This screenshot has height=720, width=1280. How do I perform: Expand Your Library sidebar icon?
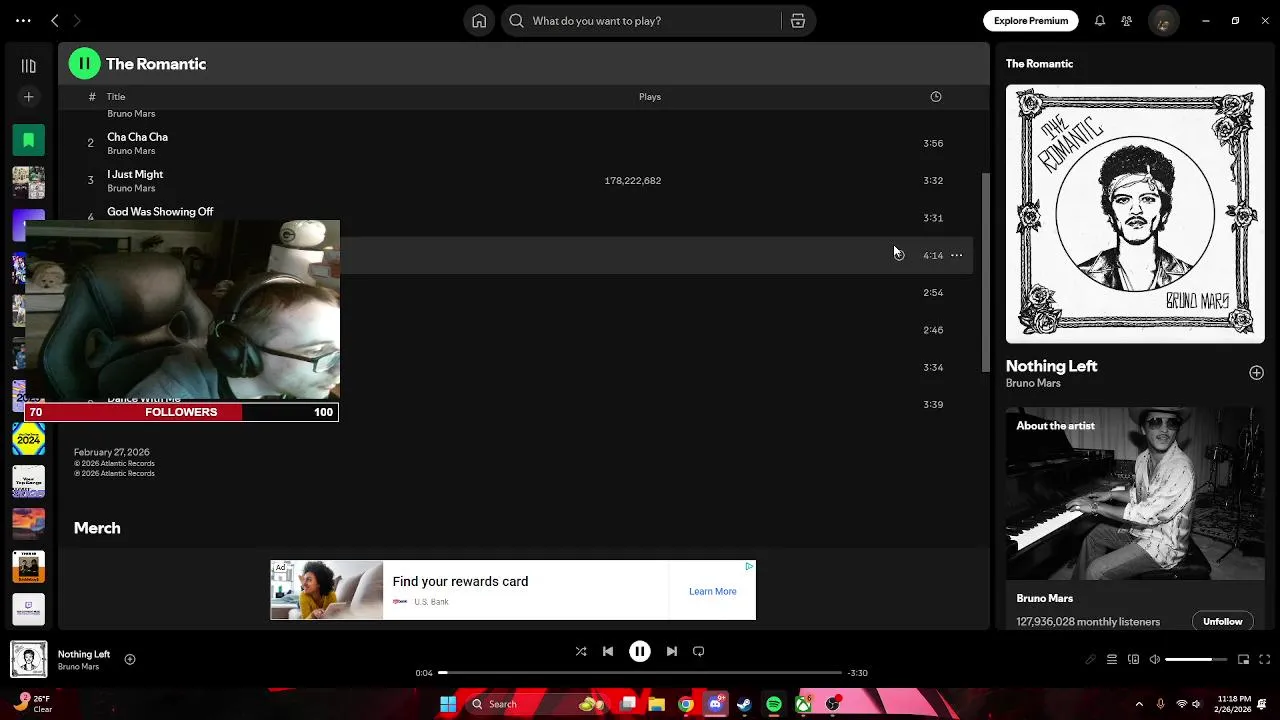tap(28, 66)
